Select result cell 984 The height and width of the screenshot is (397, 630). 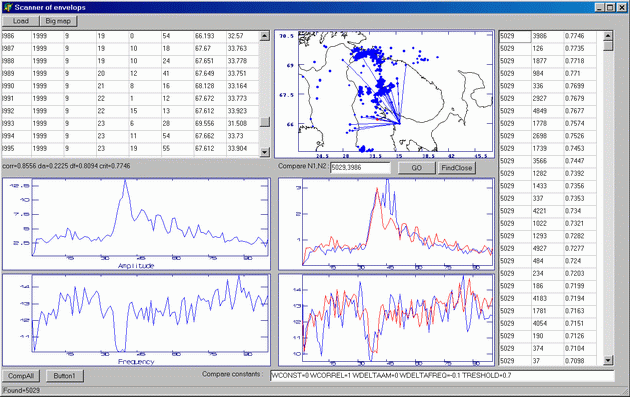point(547,74)
